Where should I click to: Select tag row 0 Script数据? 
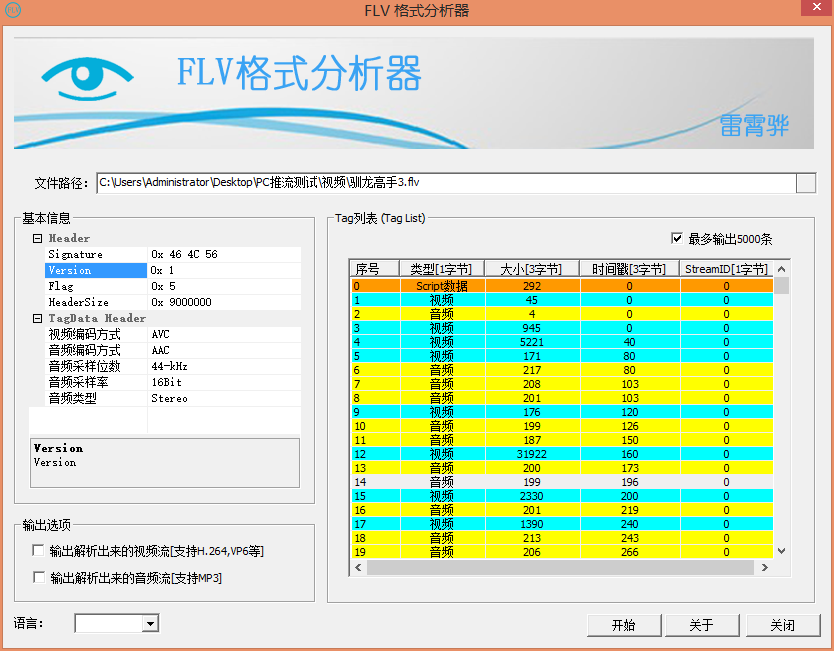[x=562, y=286]
